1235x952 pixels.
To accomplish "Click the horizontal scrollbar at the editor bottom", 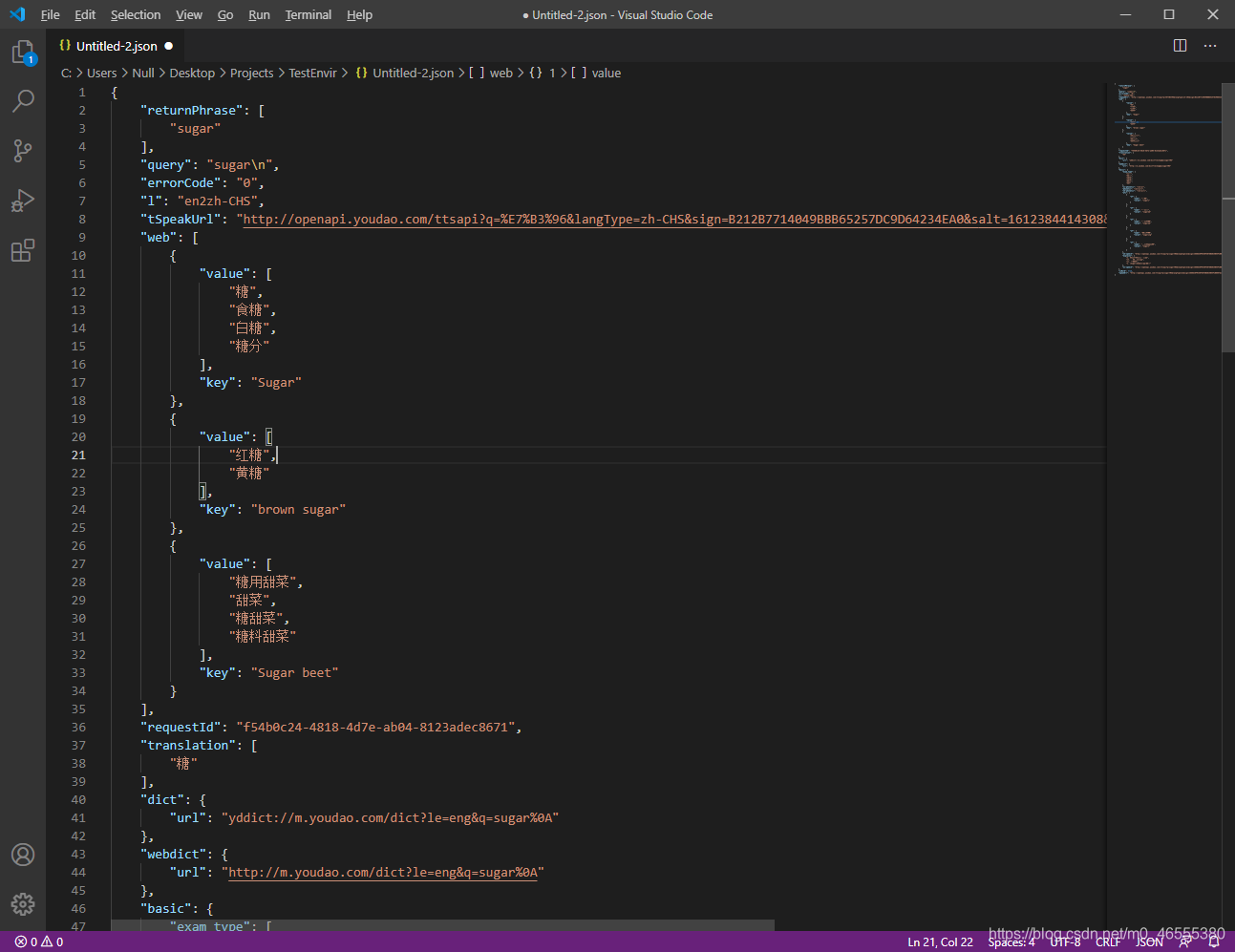I will click(442, 925).
